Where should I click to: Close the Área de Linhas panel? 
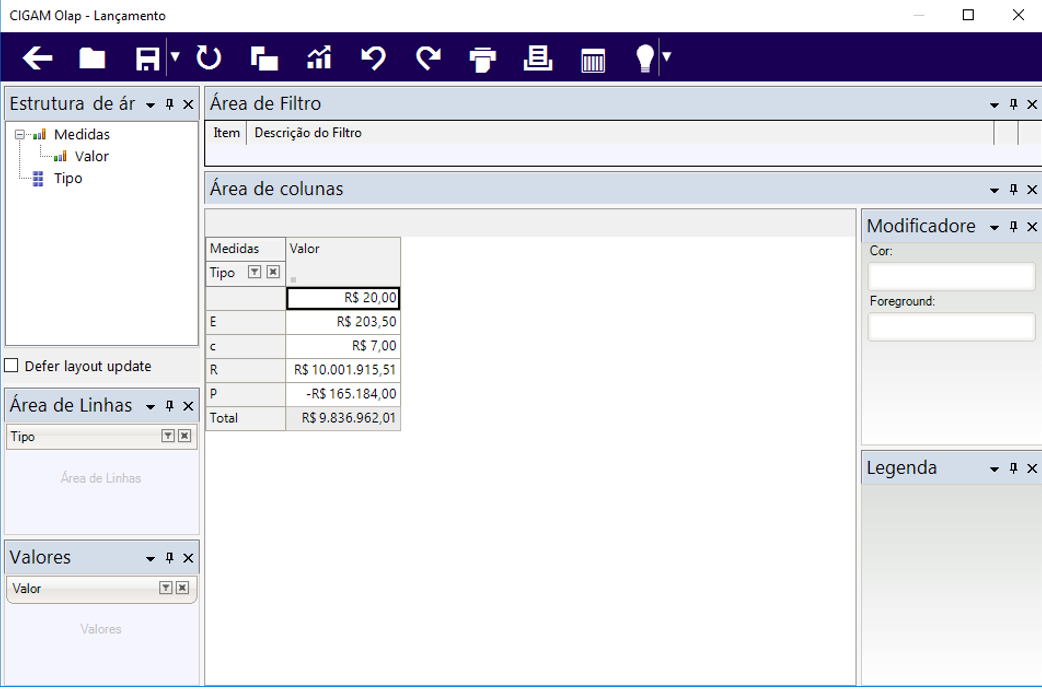click(188, 406)
